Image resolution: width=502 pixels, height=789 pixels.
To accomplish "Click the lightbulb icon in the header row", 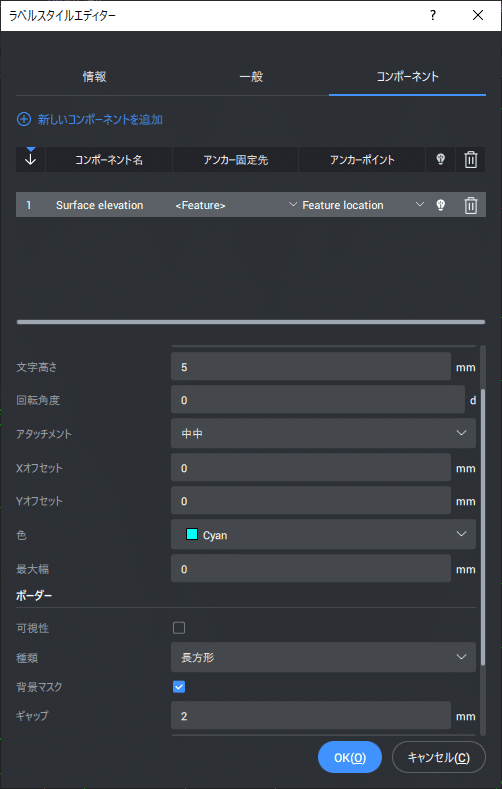I will [x=441, y=160].
